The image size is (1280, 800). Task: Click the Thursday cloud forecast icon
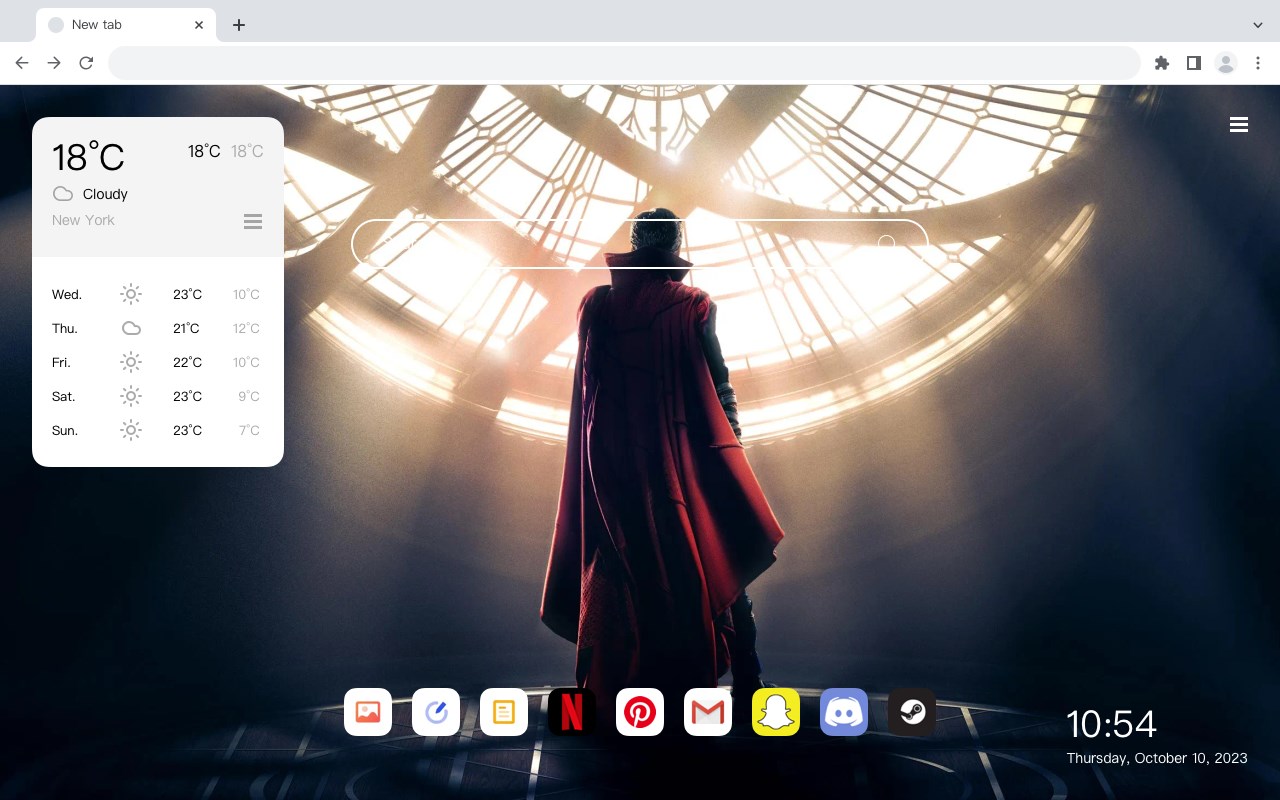(131, 328)
